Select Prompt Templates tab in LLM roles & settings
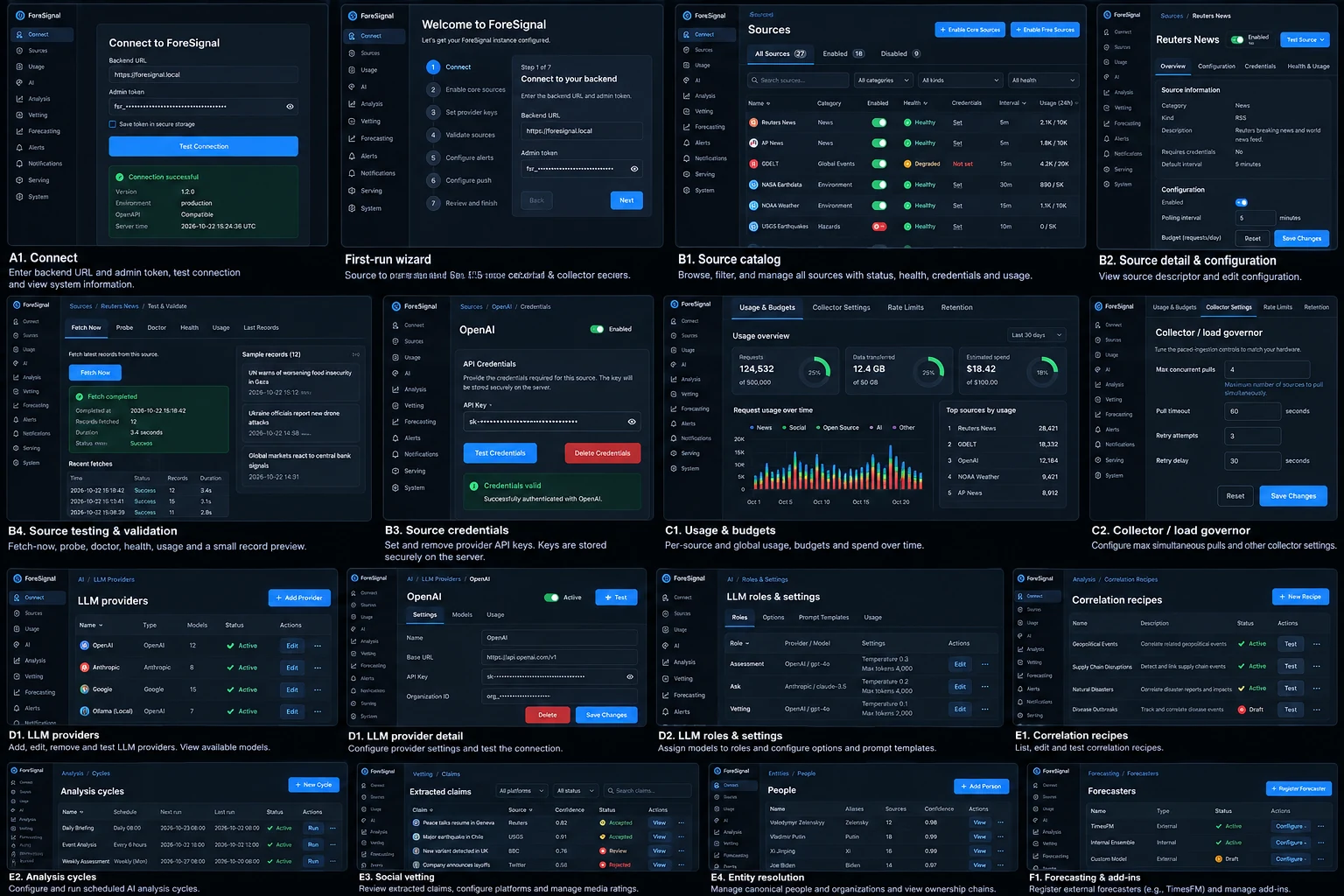The image size is (1344, 896). pyautogui.click(x=823, y=618)
